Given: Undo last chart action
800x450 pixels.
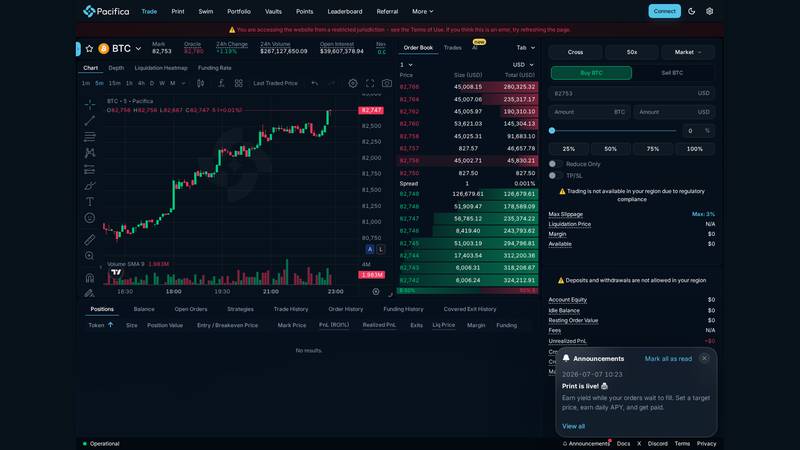Looking at the screenshot, I should tap(314, 83).
